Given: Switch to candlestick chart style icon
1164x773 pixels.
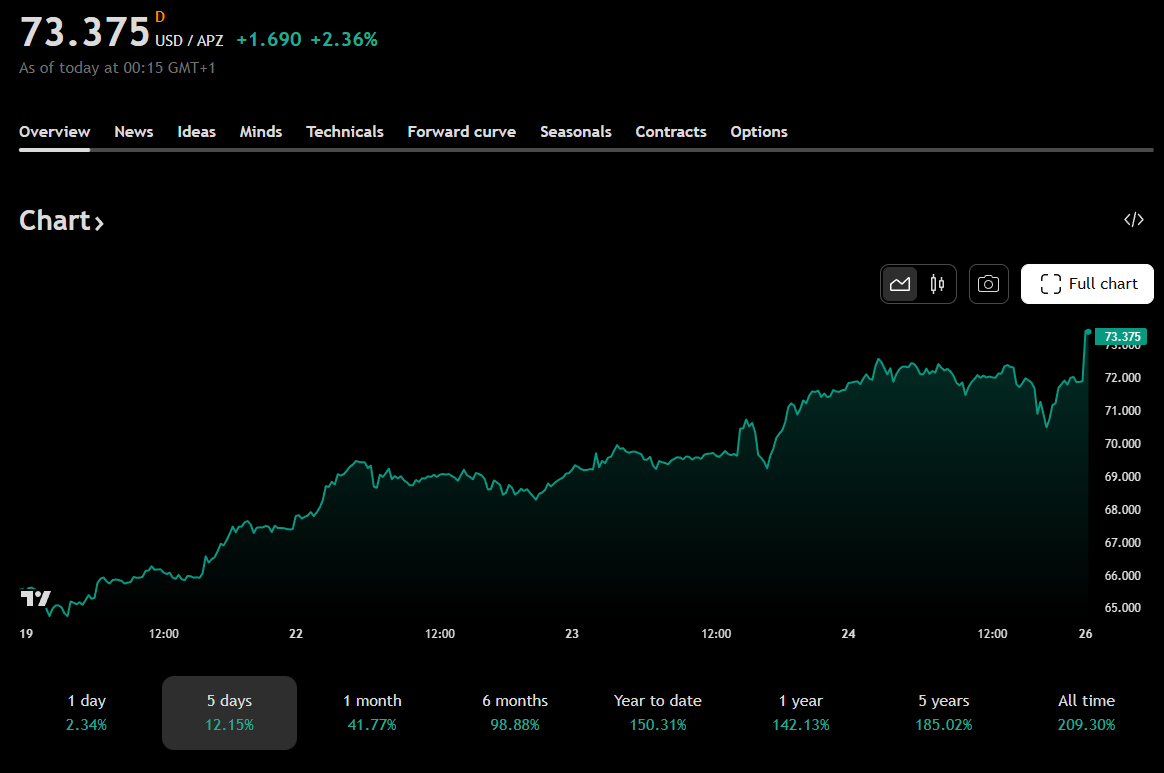Looking at the screenshot, I should pyautogui.click(x=937, y=284).
